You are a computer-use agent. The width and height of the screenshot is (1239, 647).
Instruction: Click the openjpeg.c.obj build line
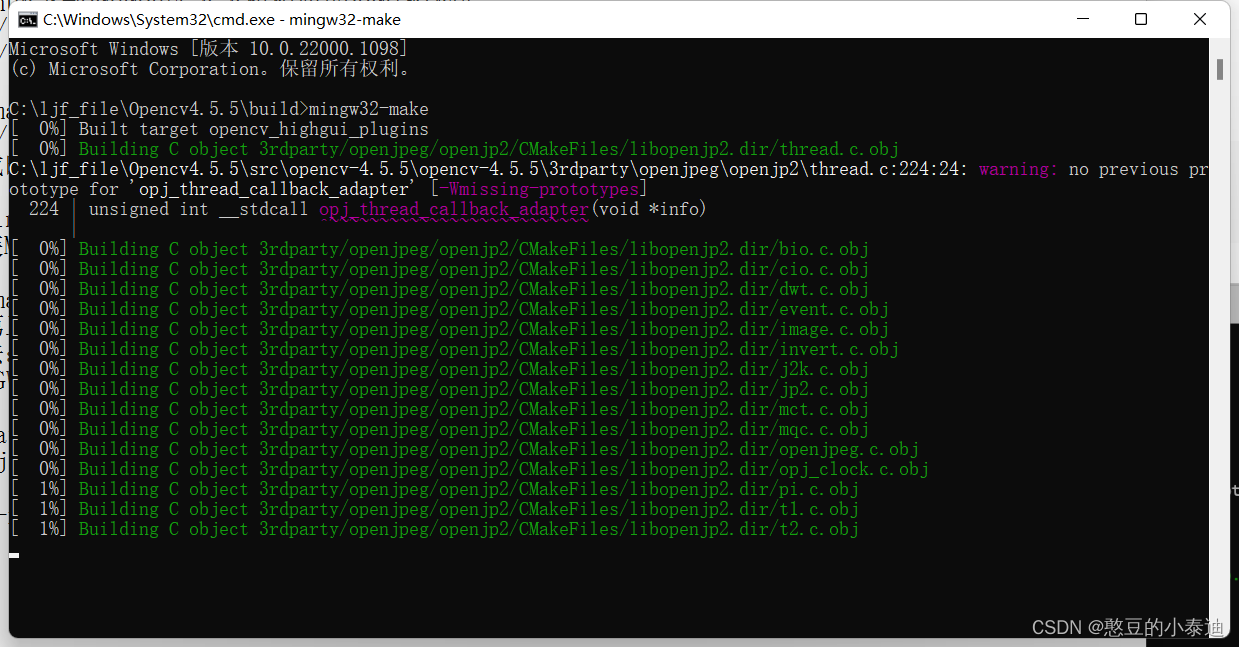point(464,449)
